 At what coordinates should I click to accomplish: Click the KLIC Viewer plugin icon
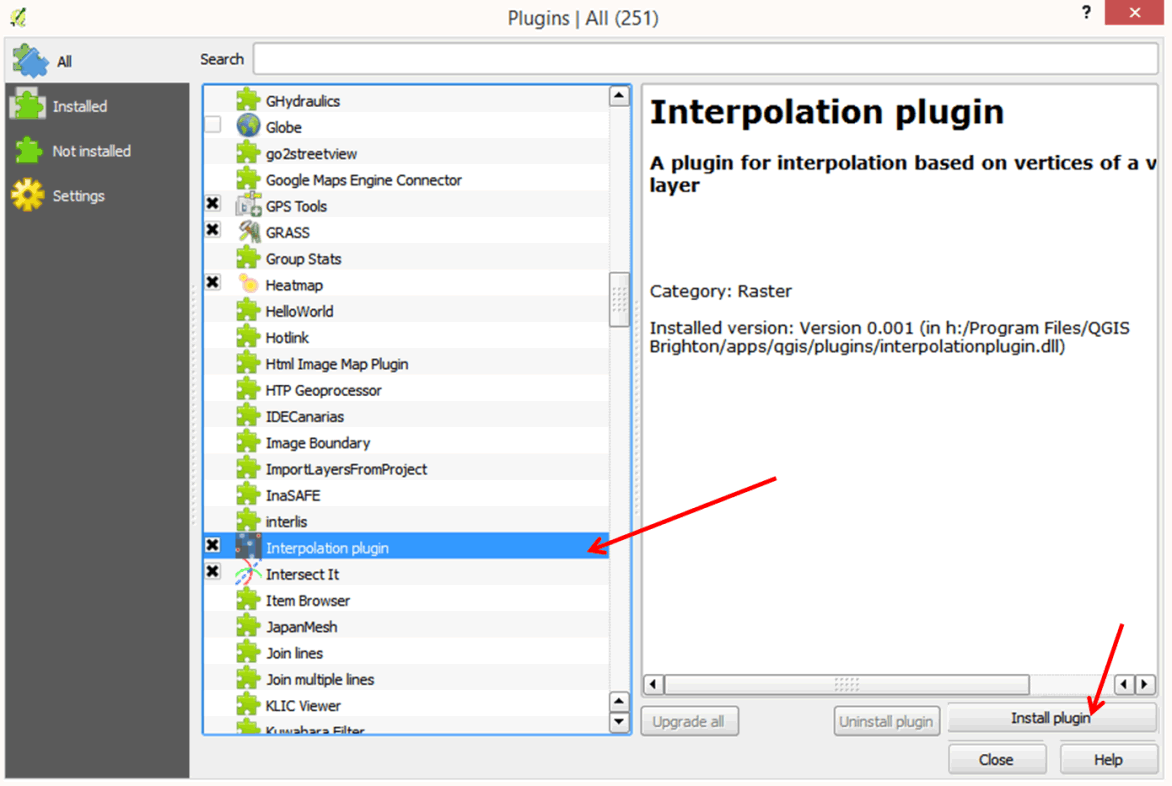pyautogui.click(x=247, y=705)
